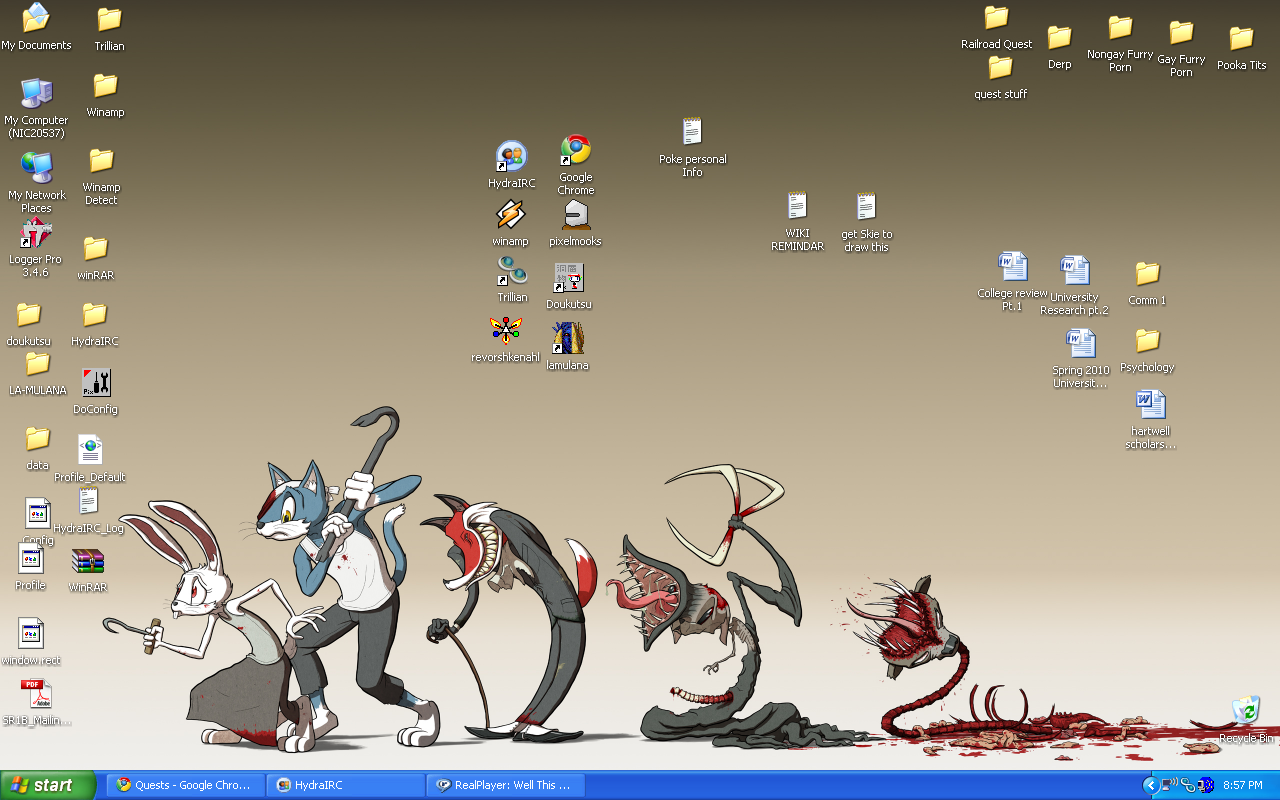
Task: Open the DoConfig application icon
Action: point(96,383)
